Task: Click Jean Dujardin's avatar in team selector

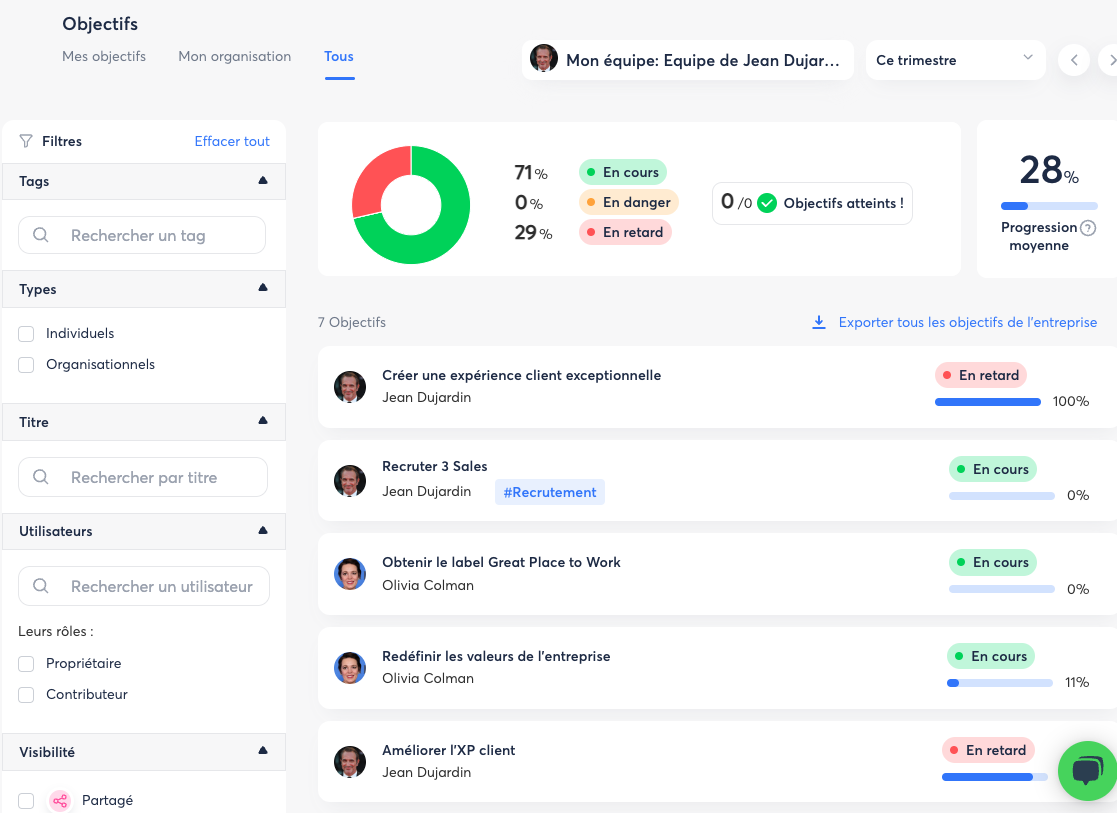Action: click(x=544, y=59)
